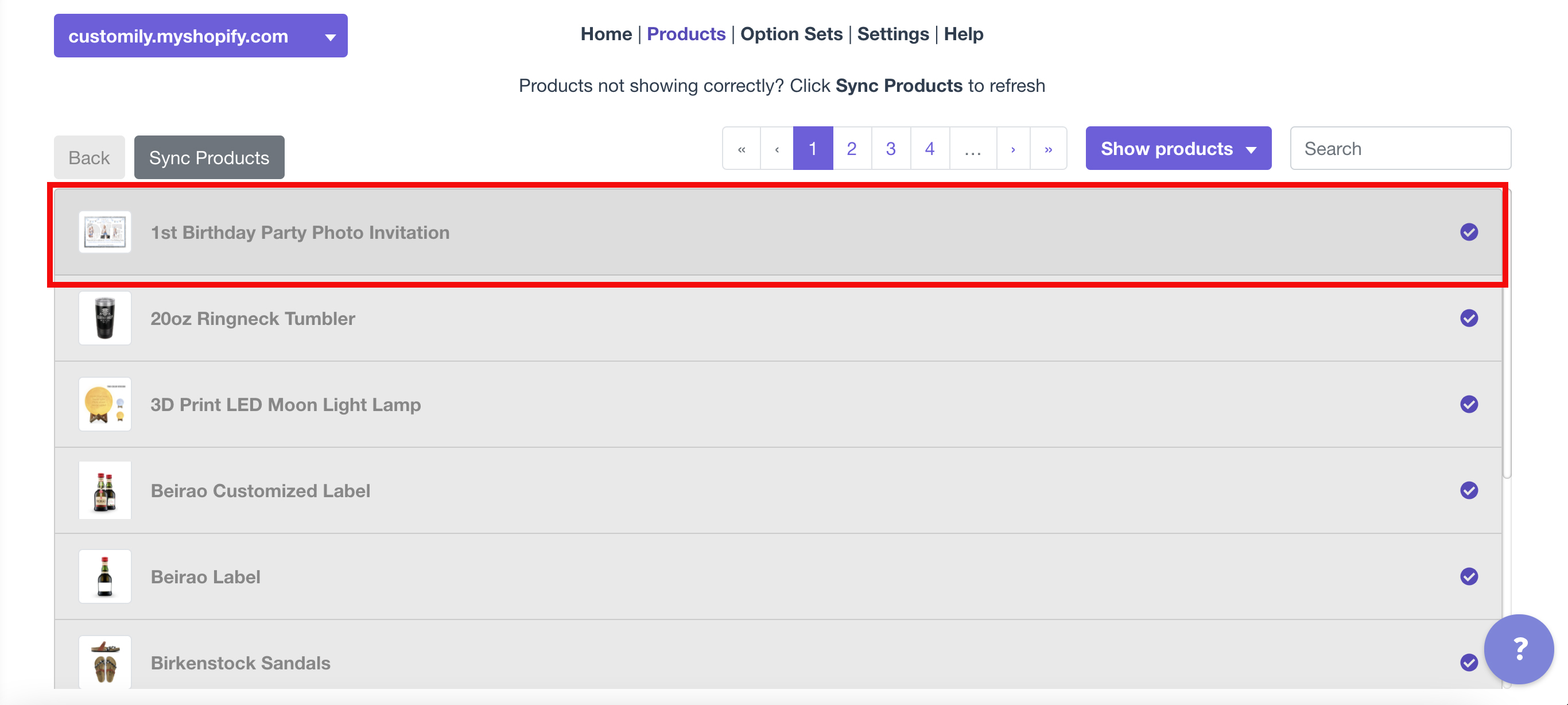This screenshot has width=1568, height=705.
Task: Click the pagination ellipsis for more pages
Action: [x=973, y=149]
